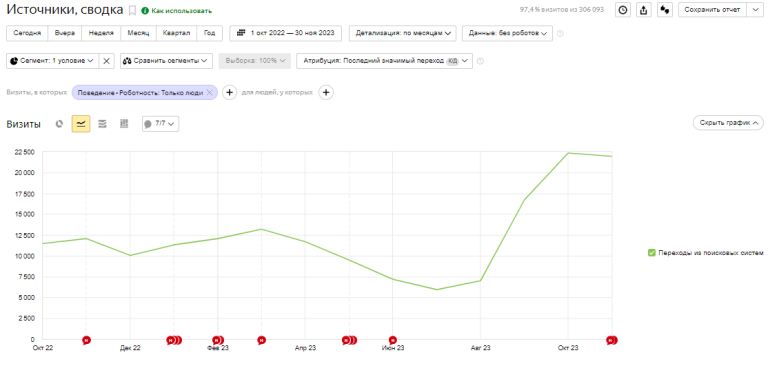The height and width of the screenshot is (375, 768).
Task: Add a people condition with the plus after 'для людей'
Action: point(326,93)
